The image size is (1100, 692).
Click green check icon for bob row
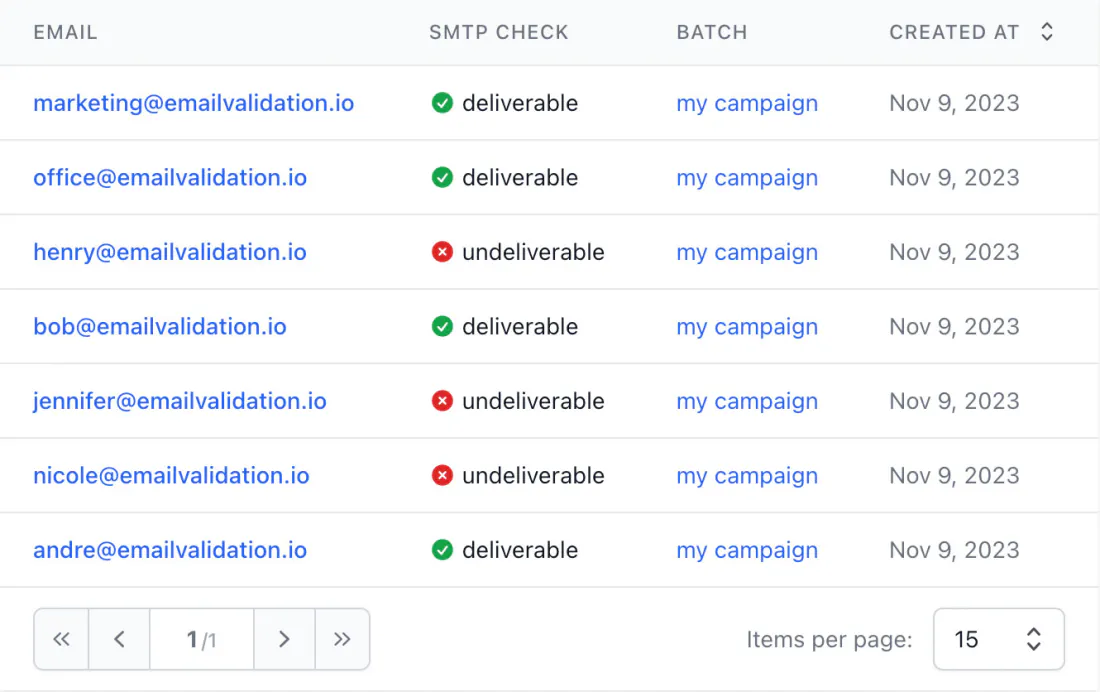pyautogui.click(x=442, y=326)
